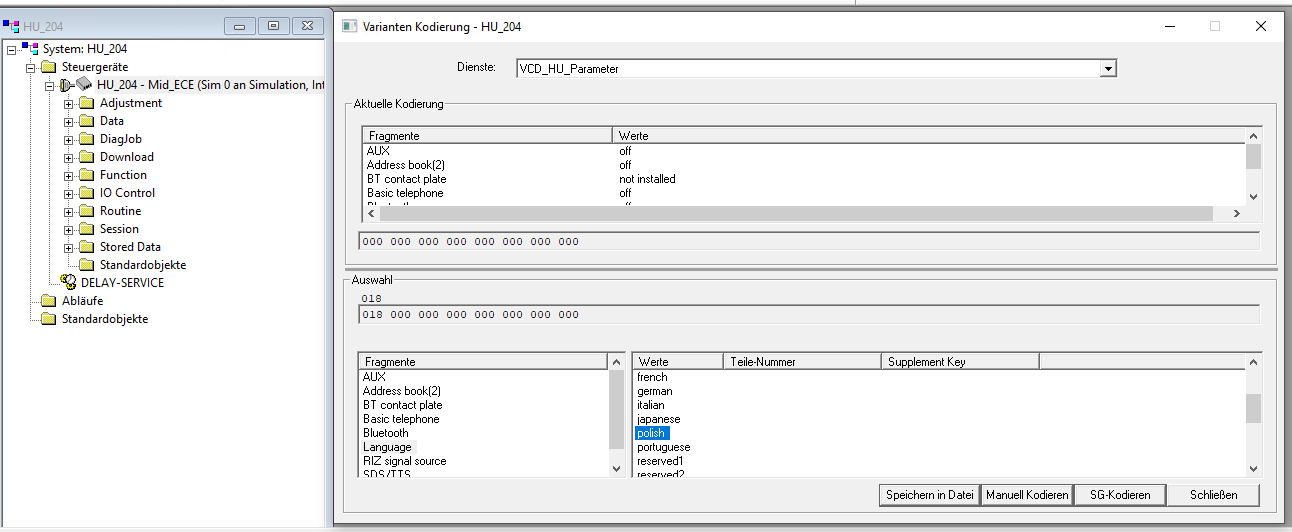Viewport: 1292px width, 532px height.
Task: Choose the german language value
Action: (x=655, y=391)
